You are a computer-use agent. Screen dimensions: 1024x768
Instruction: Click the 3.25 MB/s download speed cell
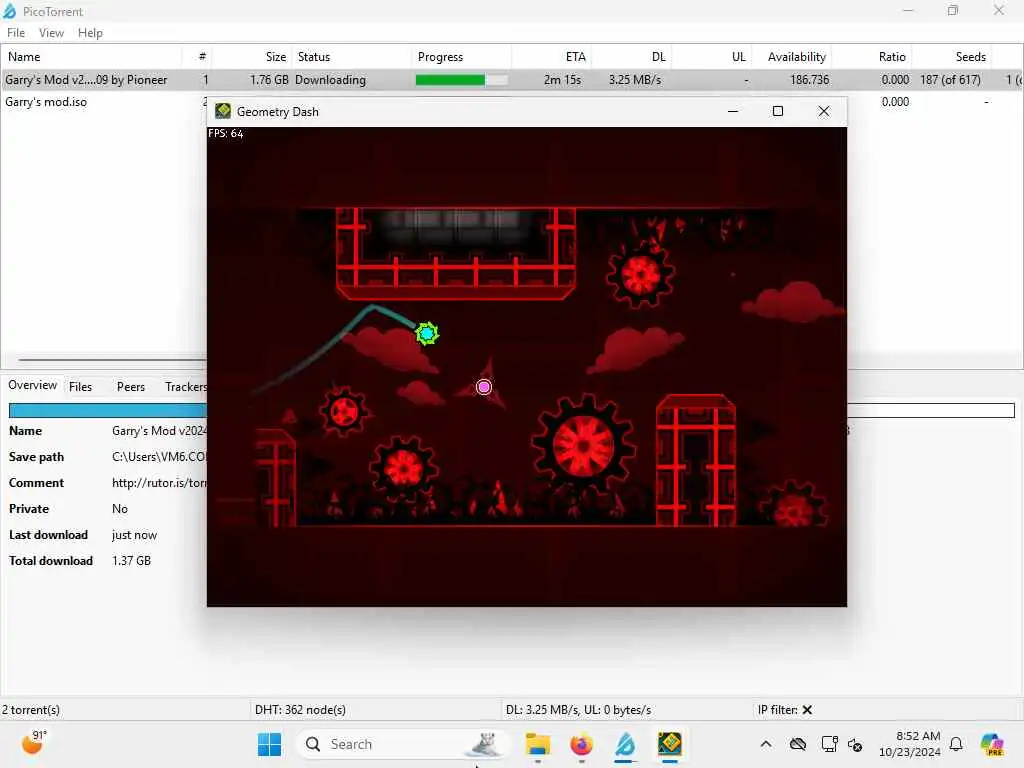pyautogui.click(x=635, y=80)
